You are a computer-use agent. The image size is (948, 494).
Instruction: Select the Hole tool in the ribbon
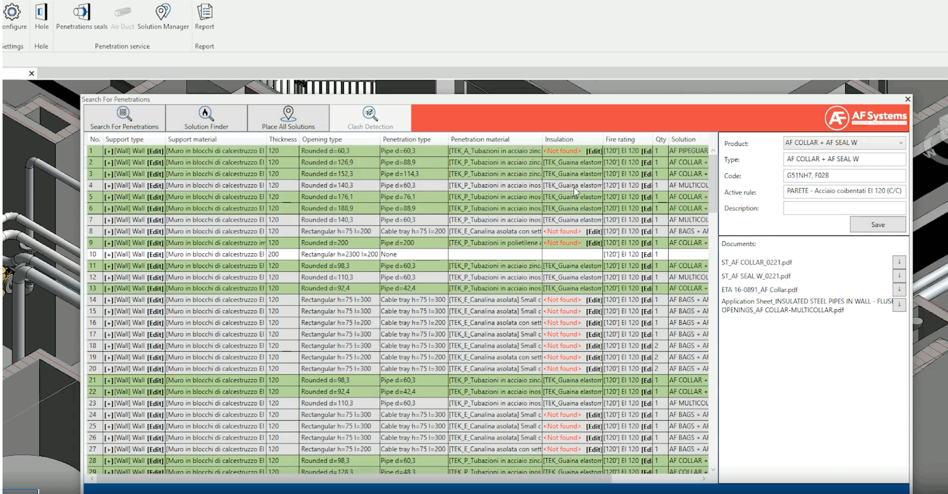pyautogui.click(x=41, y=17)
